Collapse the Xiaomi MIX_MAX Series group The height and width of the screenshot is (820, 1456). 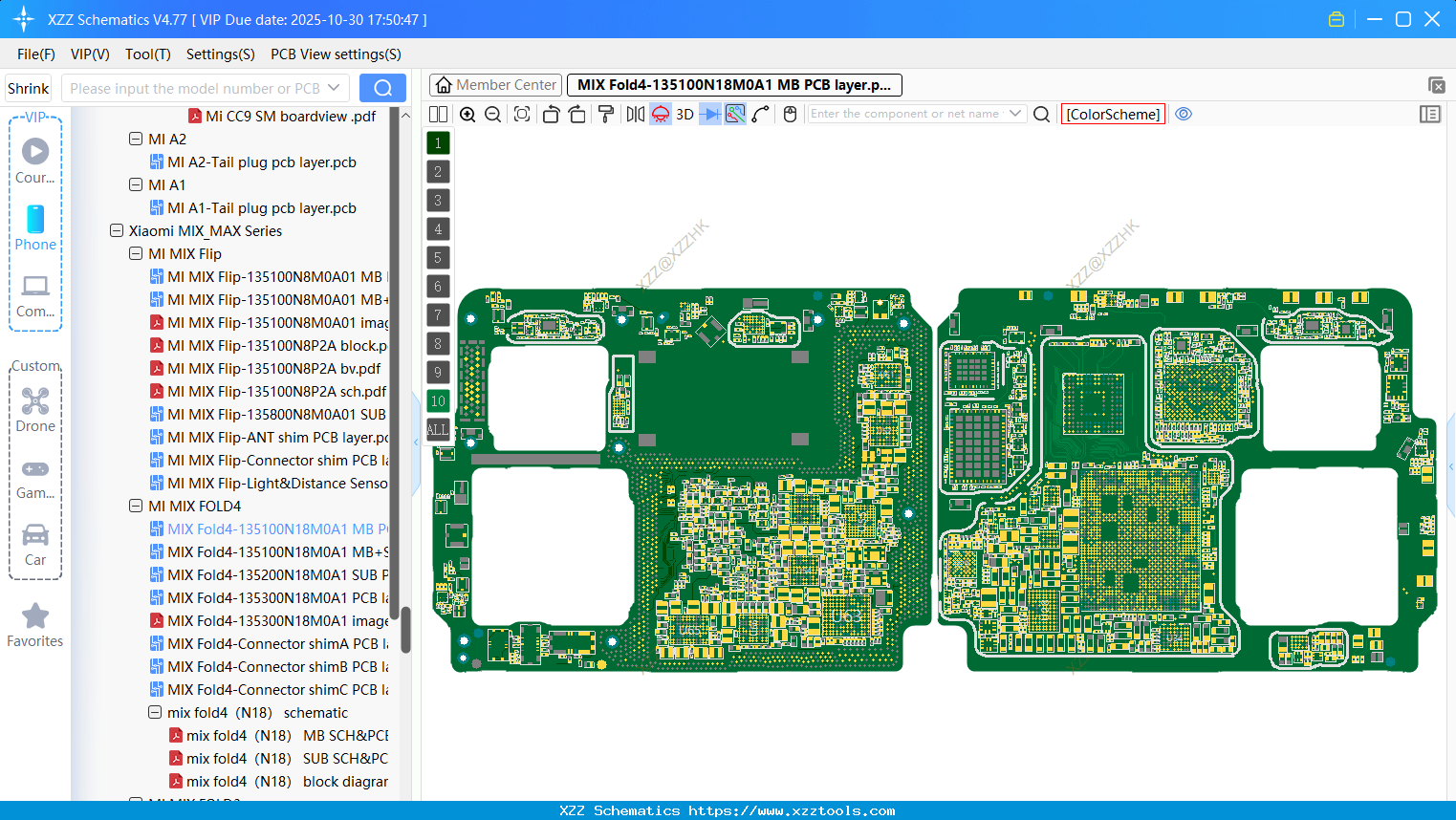pos(116,230)
